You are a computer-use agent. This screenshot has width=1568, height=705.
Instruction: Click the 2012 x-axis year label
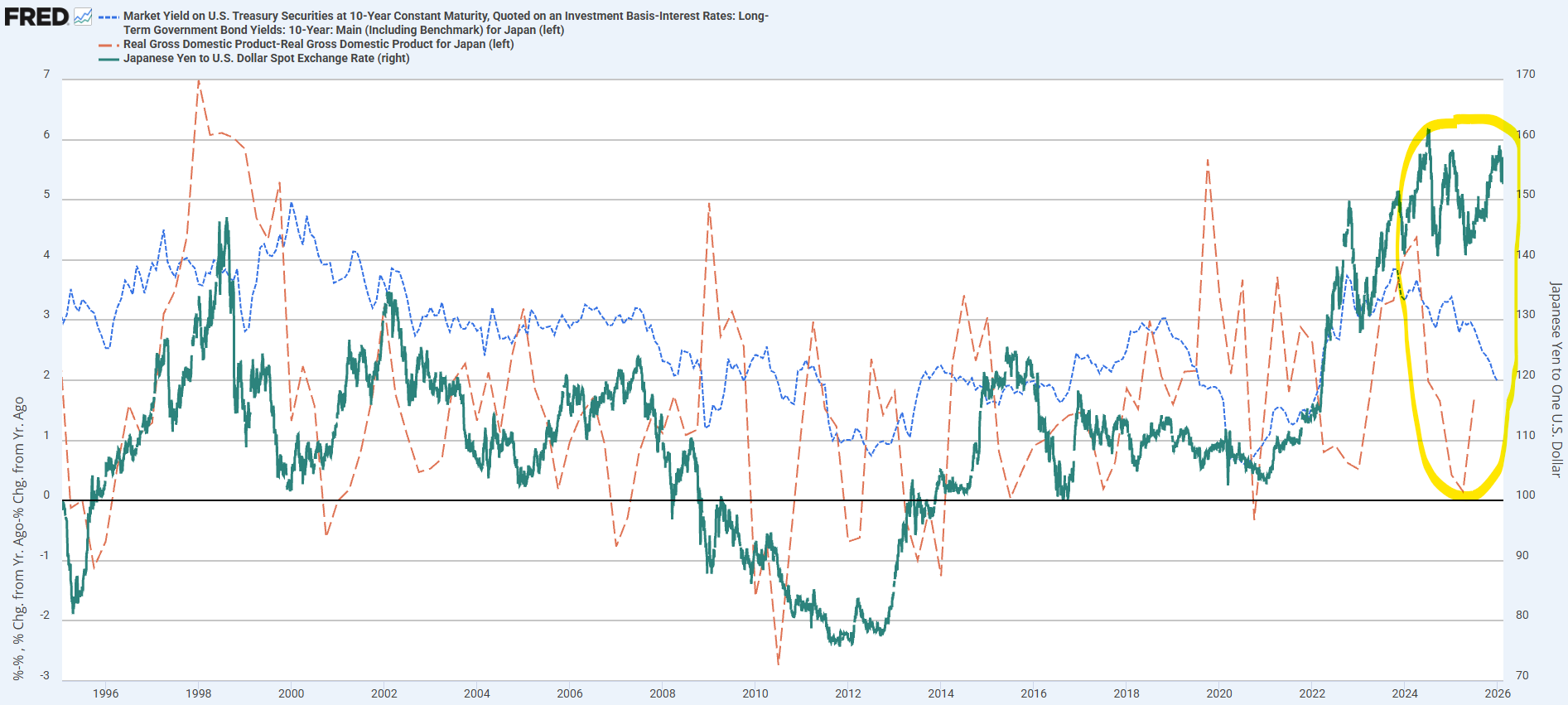847,693
